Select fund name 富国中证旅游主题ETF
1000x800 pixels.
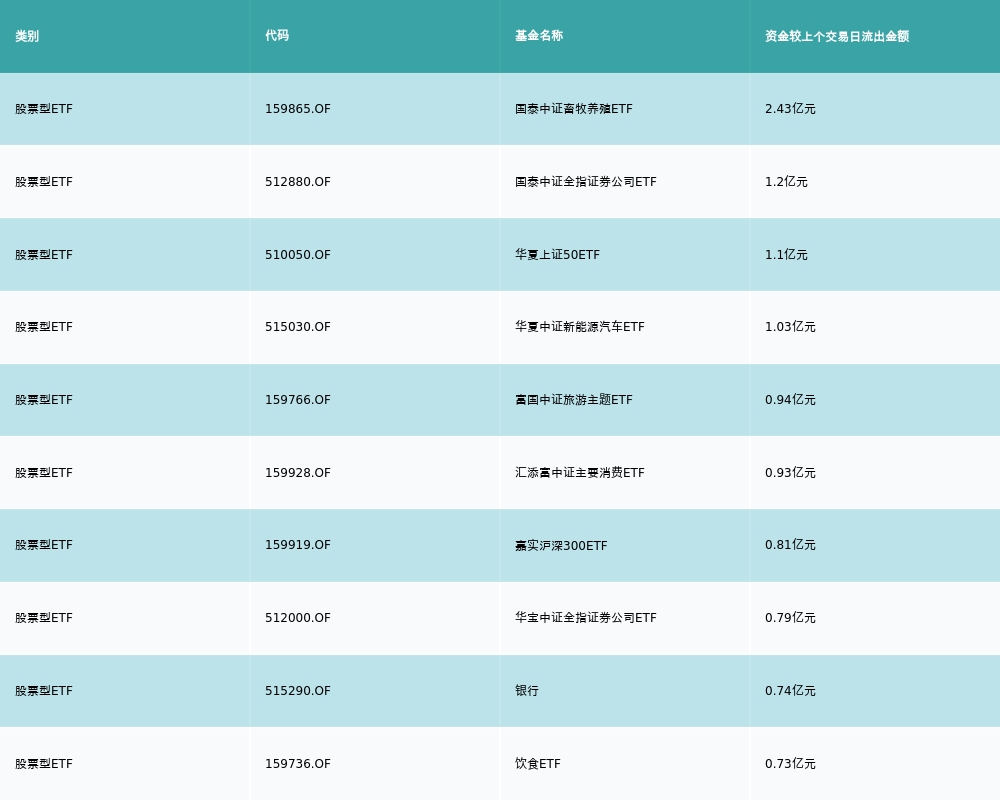point(574,400)
